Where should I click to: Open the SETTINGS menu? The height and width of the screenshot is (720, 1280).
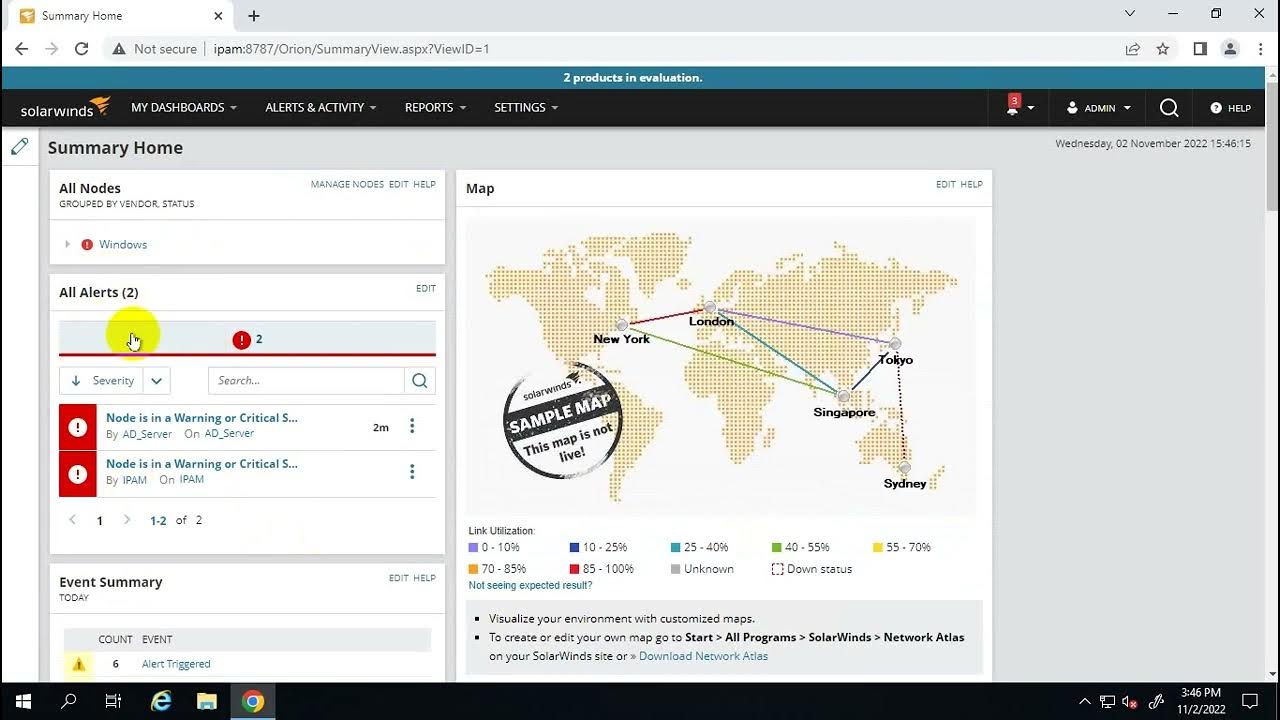526,107
